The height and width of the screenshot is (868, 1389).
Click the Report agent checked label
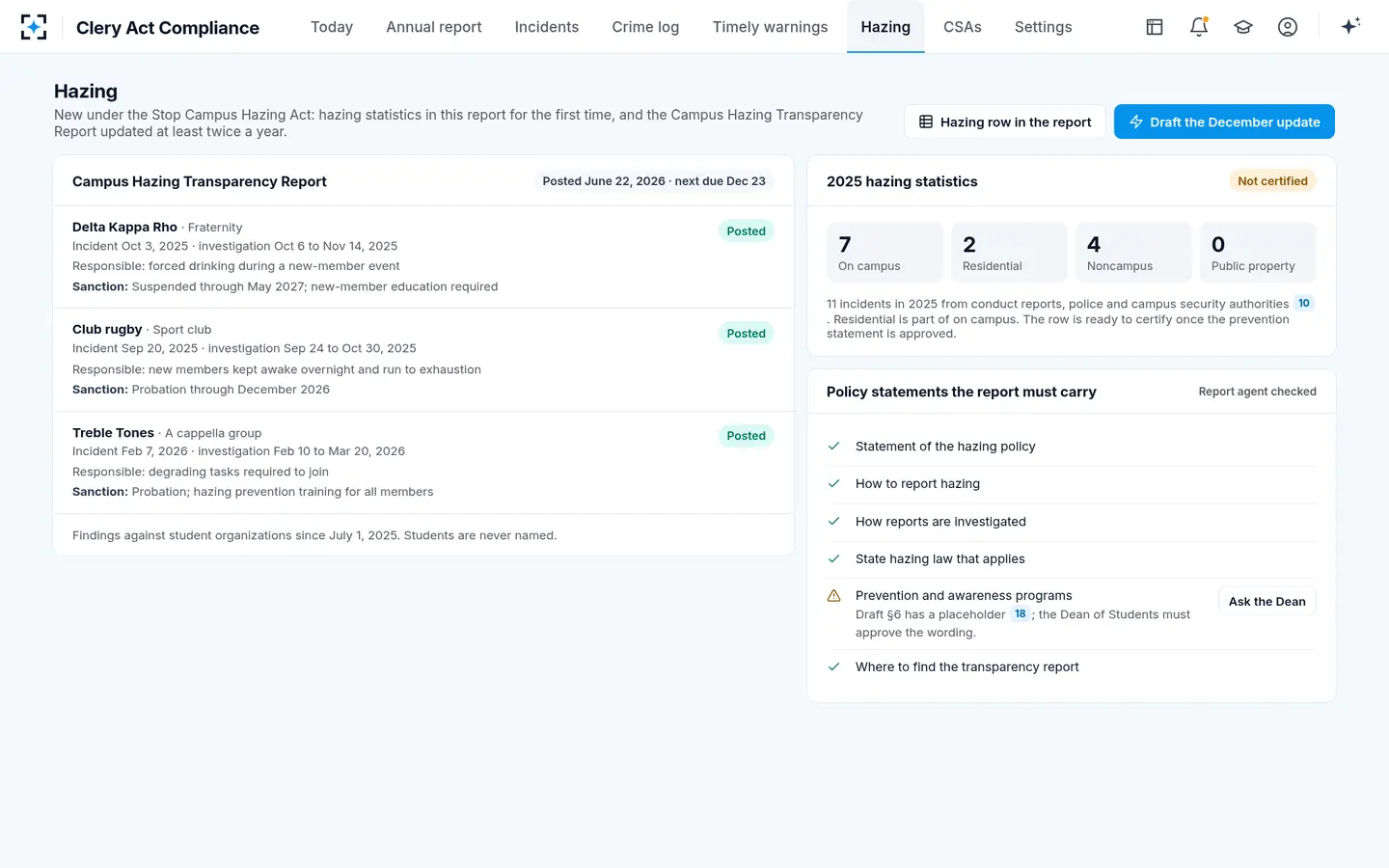(x=1258, y=392)
